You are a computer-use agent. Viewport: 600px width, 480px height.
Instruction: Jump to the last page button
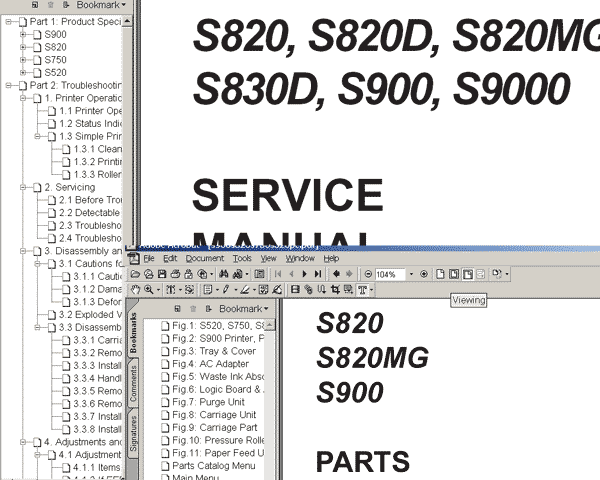click(318, 274)
